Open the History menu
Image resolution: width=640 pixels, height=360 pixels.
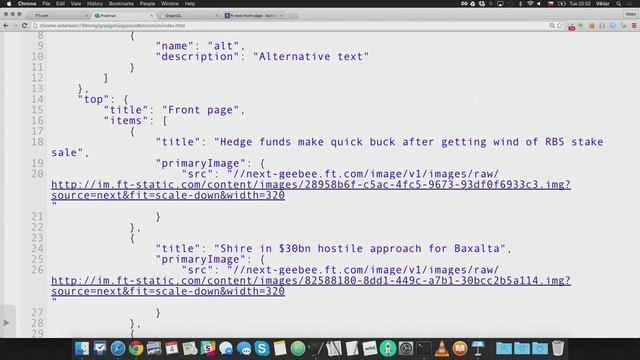(95, 4)
